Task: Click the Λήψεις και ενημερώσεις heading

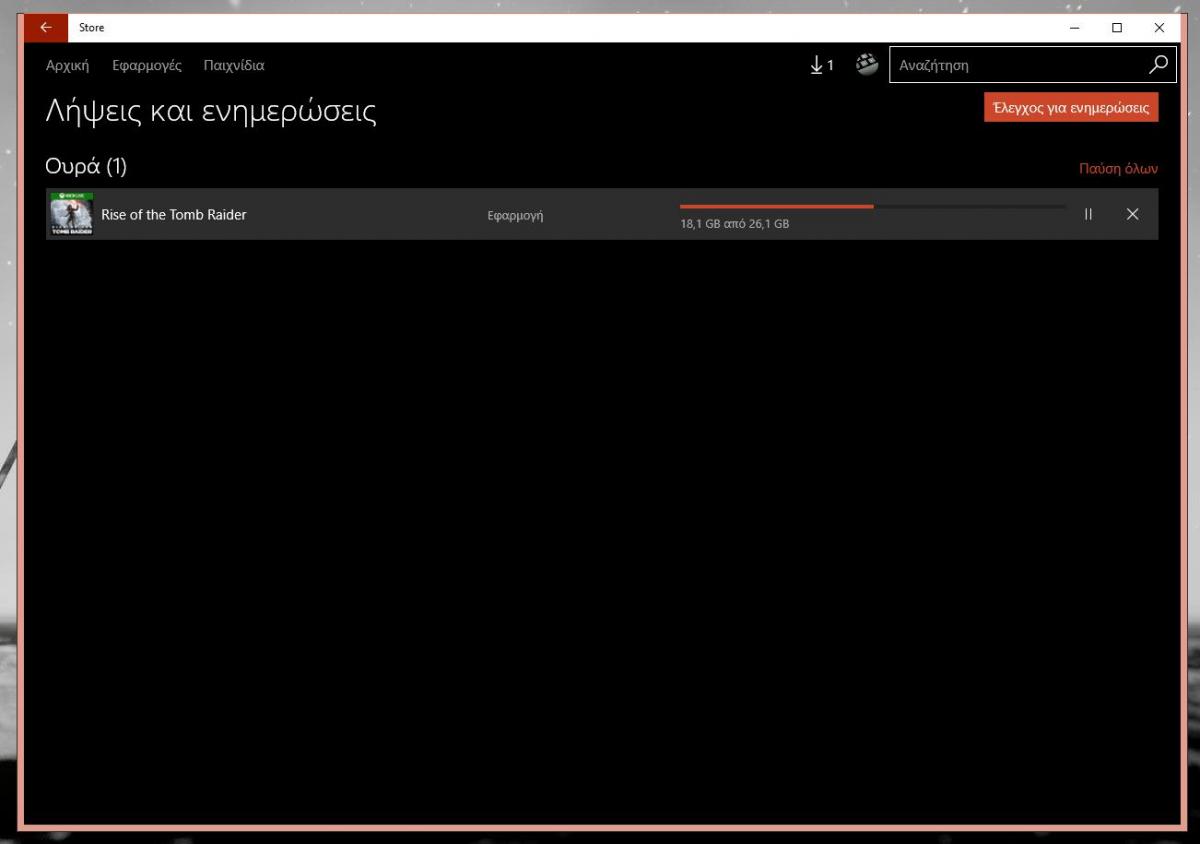Action: (211, 111)
